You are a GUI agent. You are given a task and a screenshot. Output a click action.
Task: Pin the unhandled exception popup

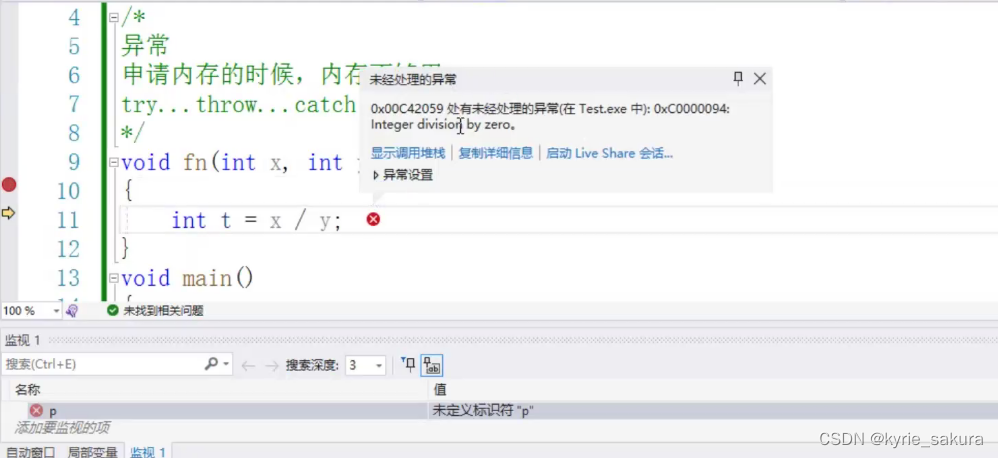click(738, 78)
